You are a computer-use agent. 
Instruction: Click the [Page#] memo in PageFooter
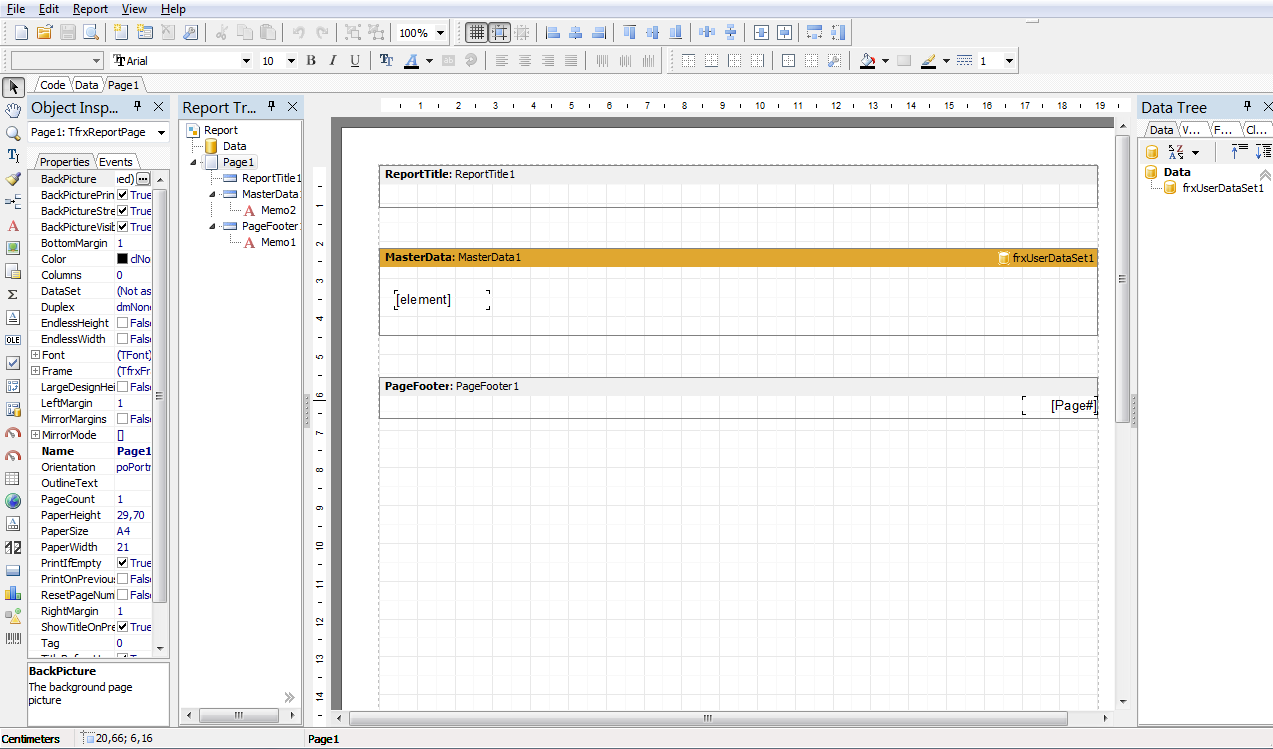(x=1060, y=405)
